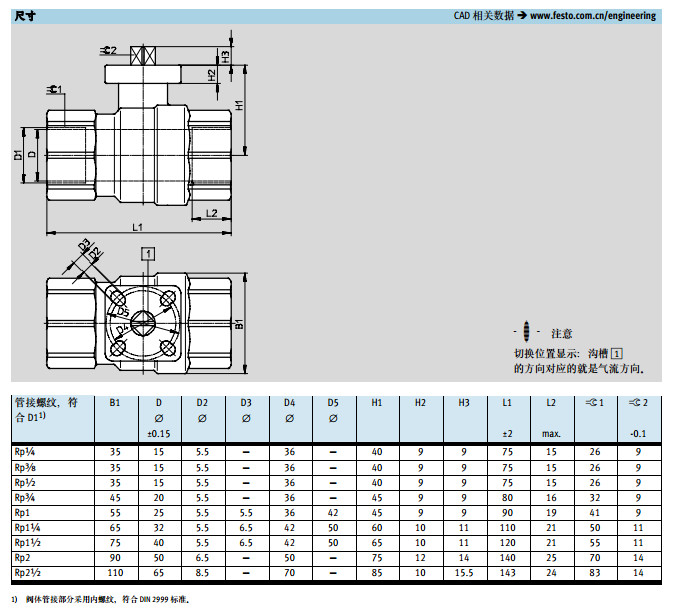Click the L1 dimension label in side drawing
The image size is (673, 614).
(x=137, y=228)
